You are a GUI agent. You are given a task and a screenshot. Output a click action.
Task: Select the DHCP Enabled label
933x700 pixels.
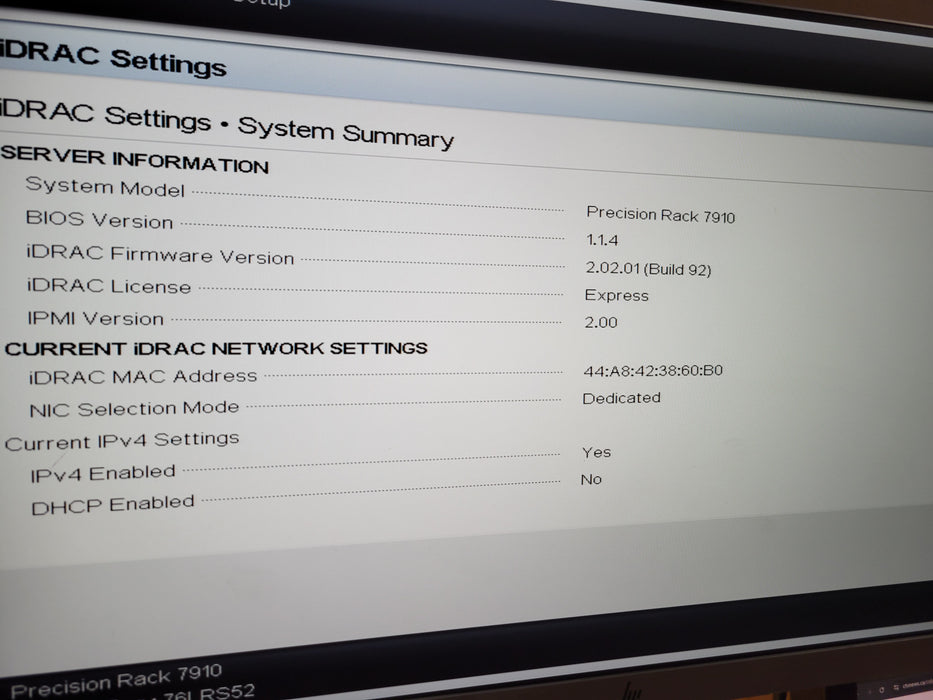tap(113, 505)
